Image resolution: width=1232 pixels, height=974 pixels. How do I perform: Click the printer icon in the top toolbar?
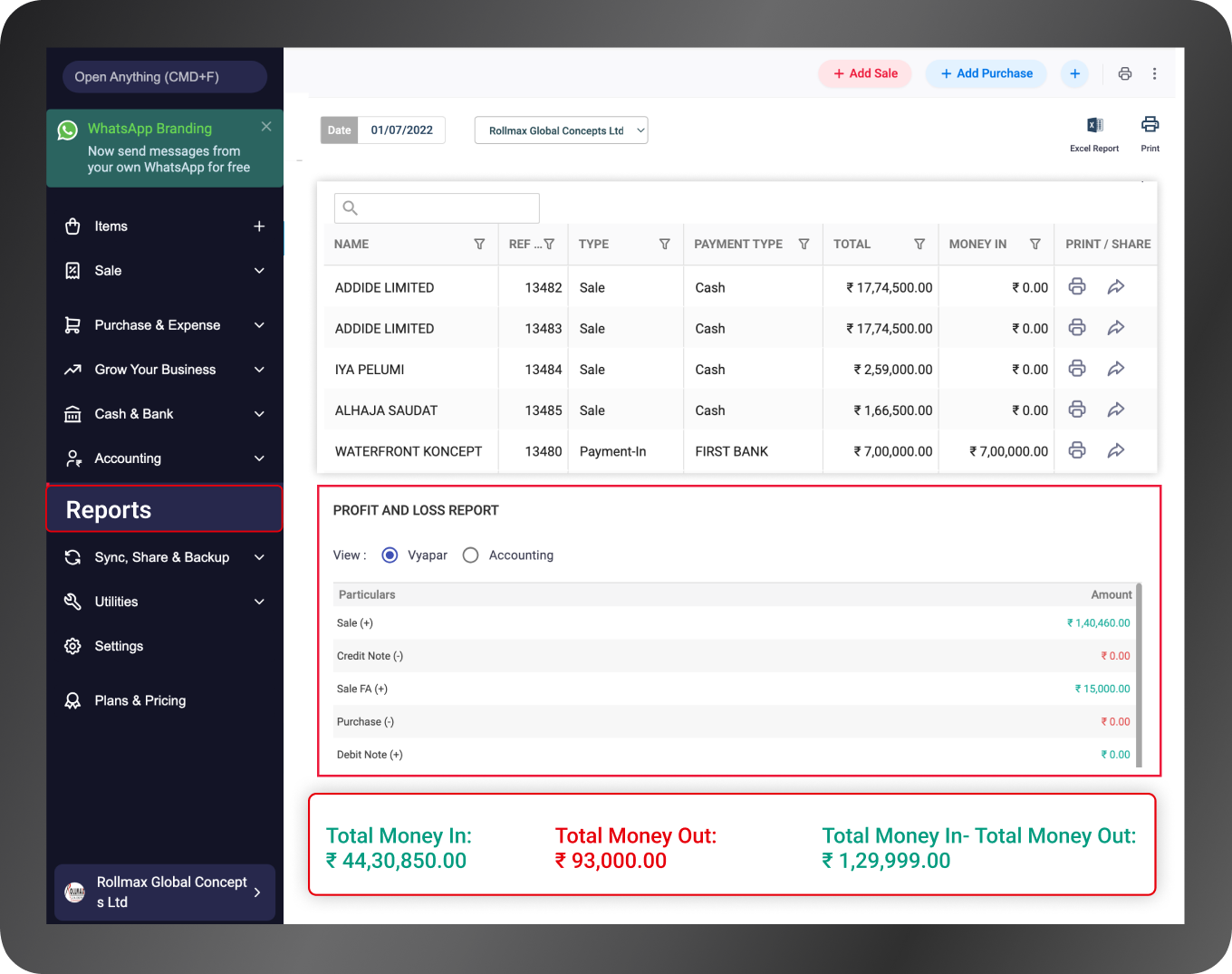1125,74
